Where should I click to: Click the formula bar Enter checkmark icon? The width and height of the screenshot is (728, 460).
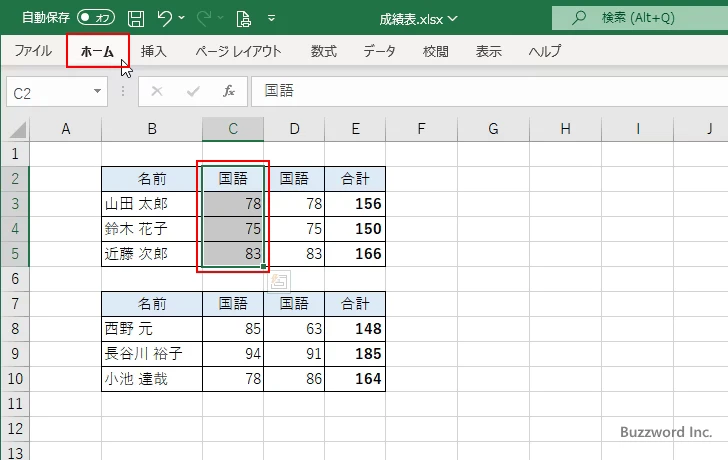[193, 91]
